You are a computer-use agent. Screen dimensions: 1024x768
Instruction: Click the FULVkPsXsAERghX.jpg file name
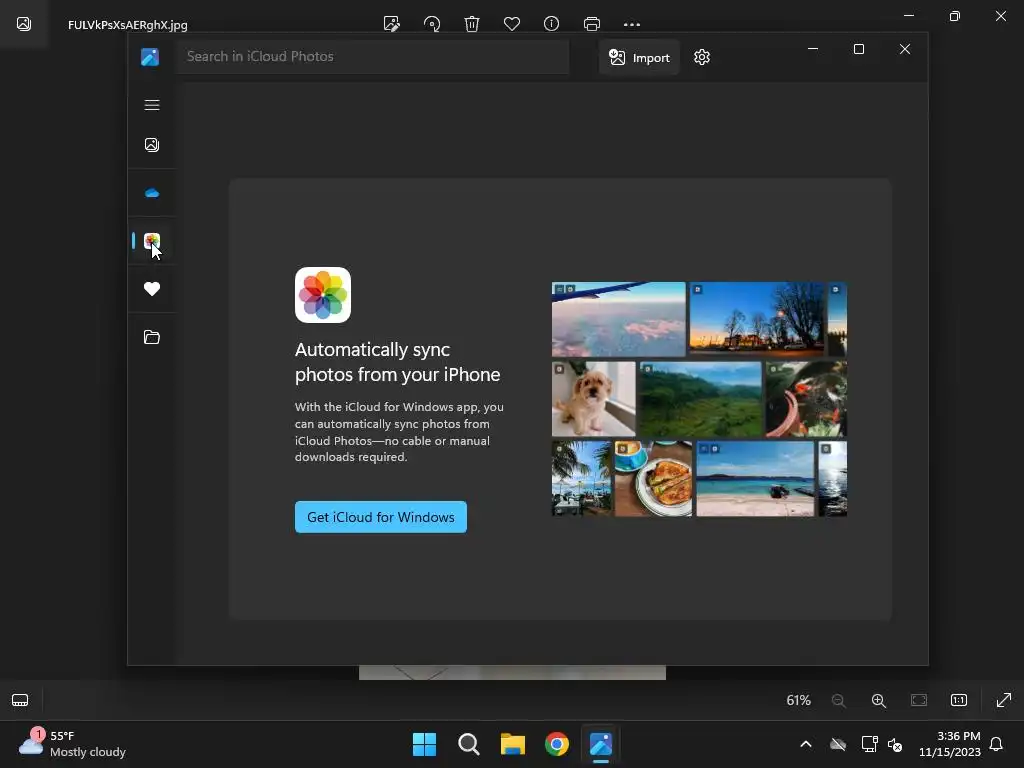tap(128, 25)
